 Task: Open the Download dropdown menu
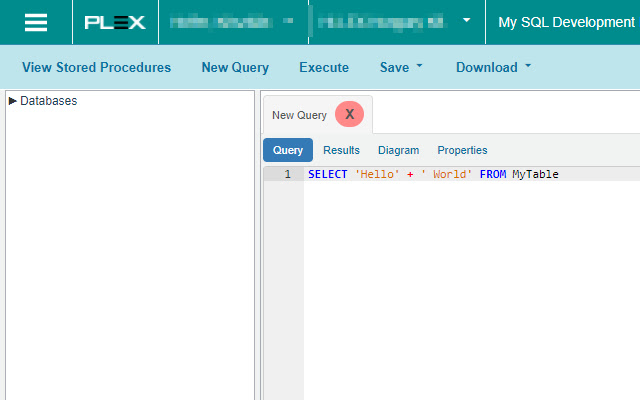[493, 67]
